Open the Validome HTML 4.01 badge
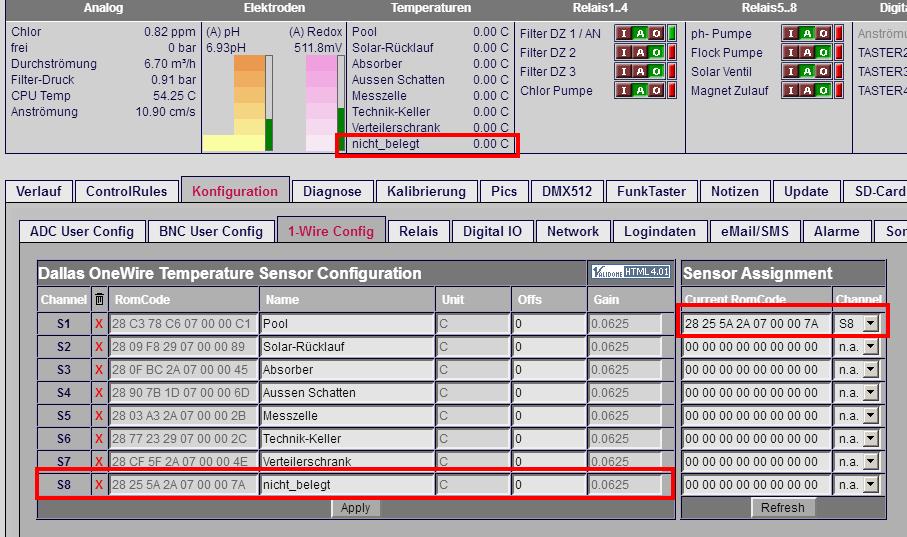Screen dimensions: 907x537 click(x=631, y=271)
